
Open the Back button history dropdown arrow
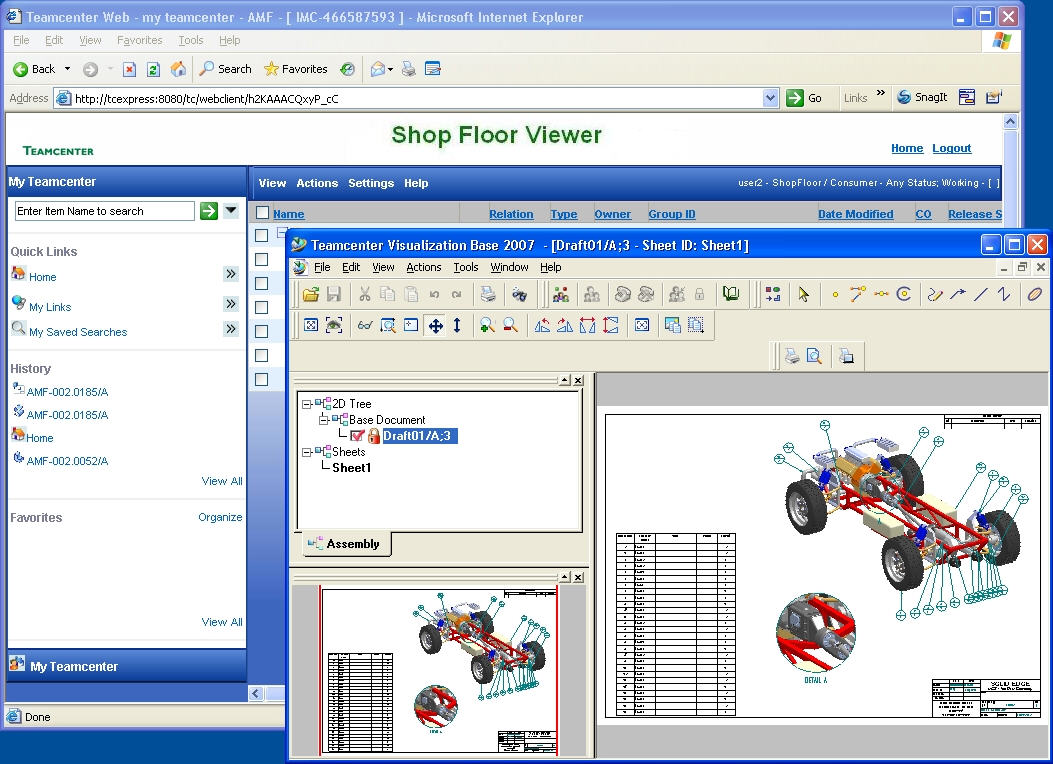[67, 69]
